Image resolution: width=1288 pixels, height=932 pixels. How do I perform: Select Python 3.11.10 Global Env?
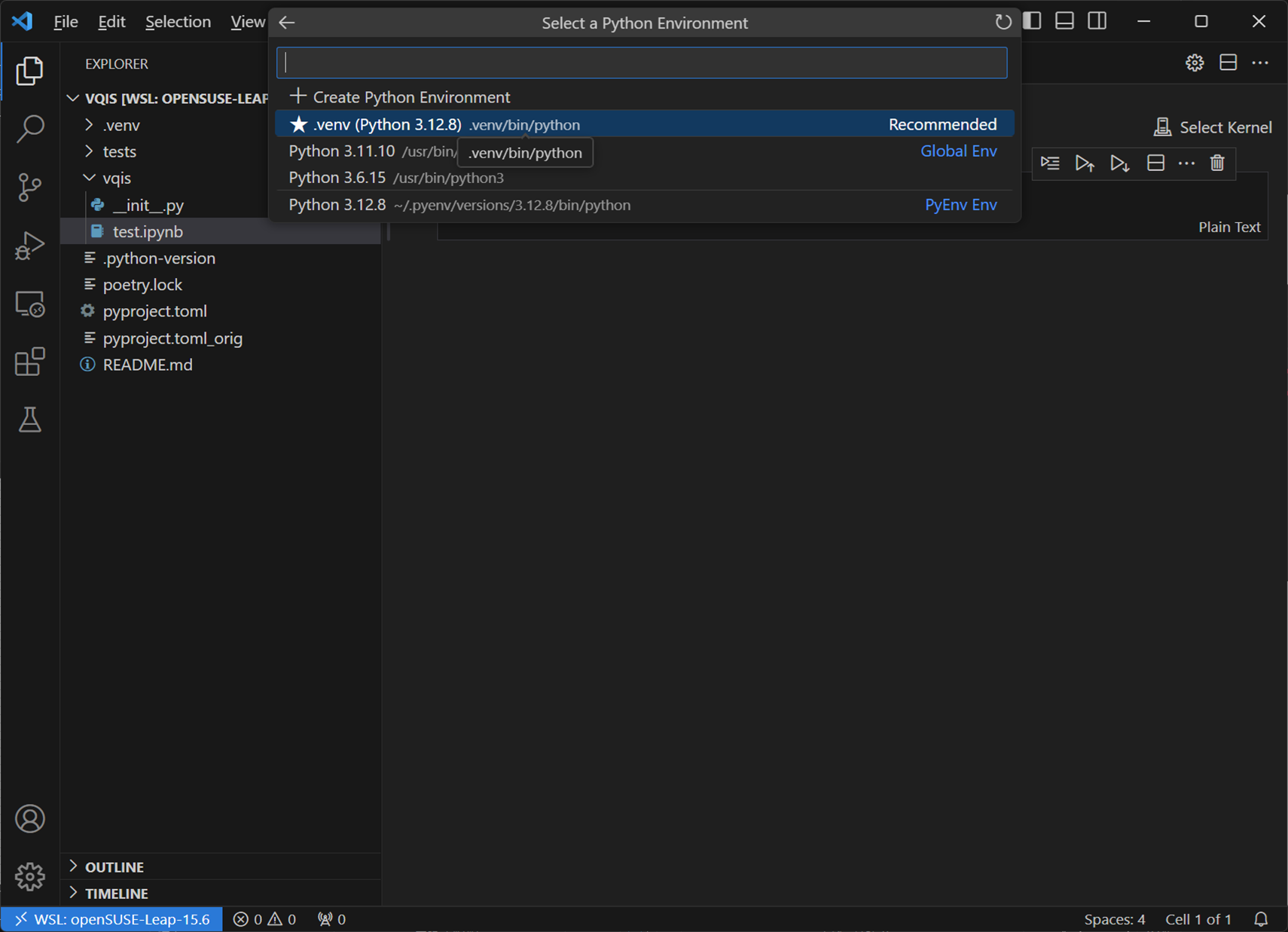(x=645, y=151)
